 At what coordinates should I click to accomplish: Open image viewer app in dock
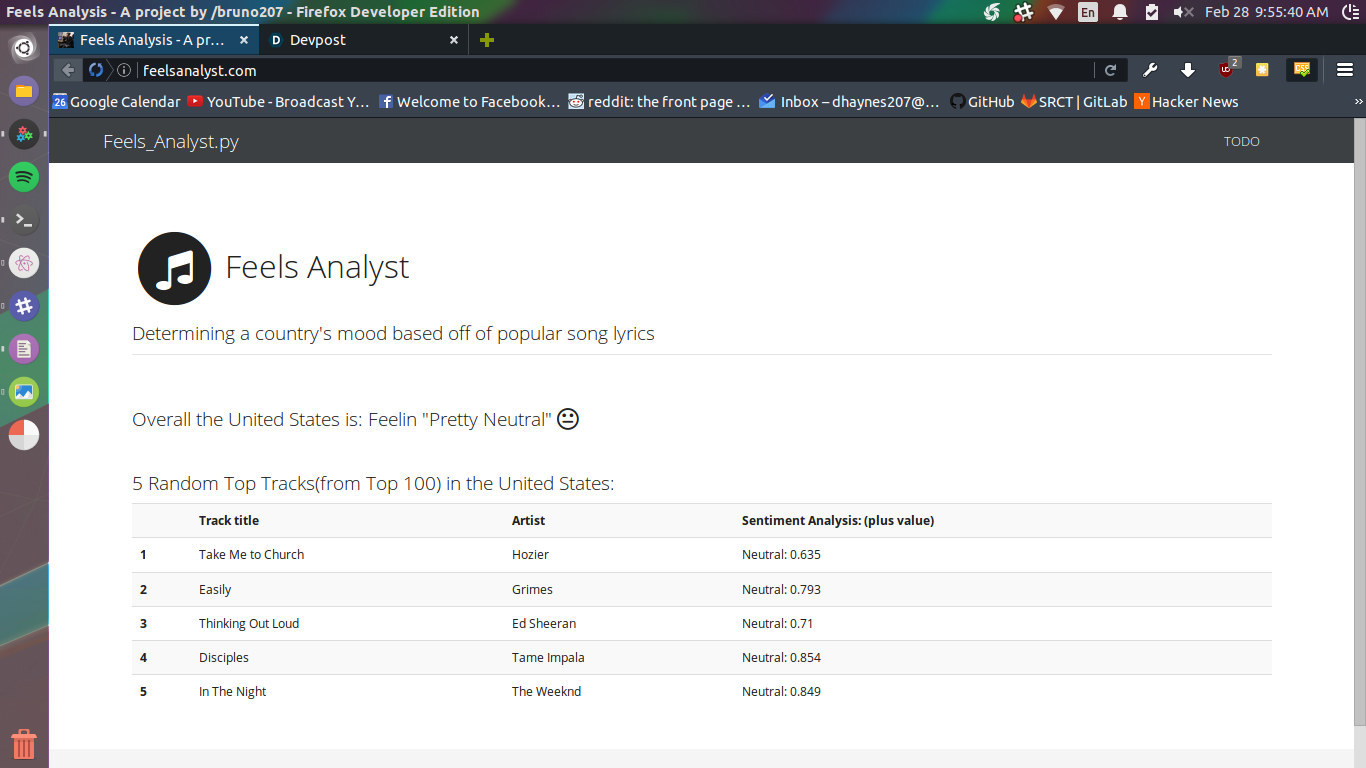click(24, 392)
